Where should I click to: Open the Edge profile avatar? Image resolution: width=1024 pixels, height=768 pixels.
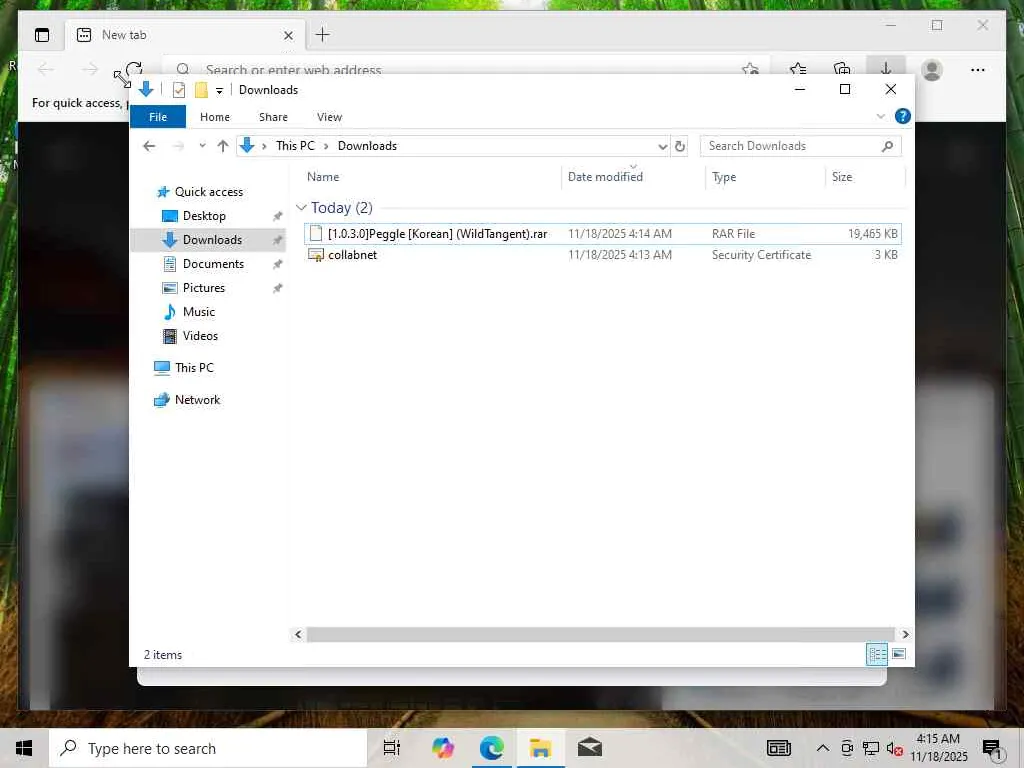pos(932,69)
